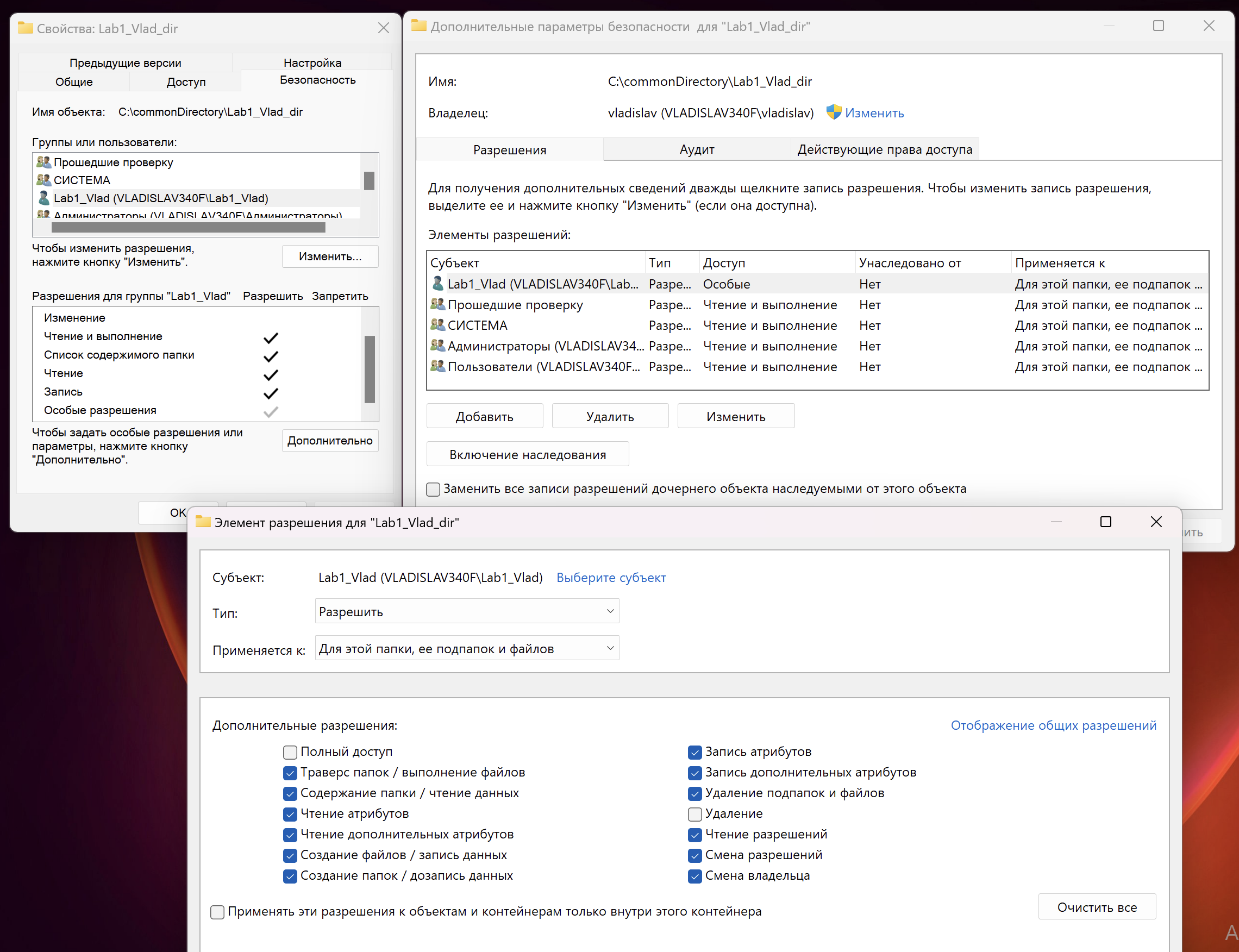
Task: Click folder icon in Элемент разрешения title bar
Action: (x=203, y=522)
